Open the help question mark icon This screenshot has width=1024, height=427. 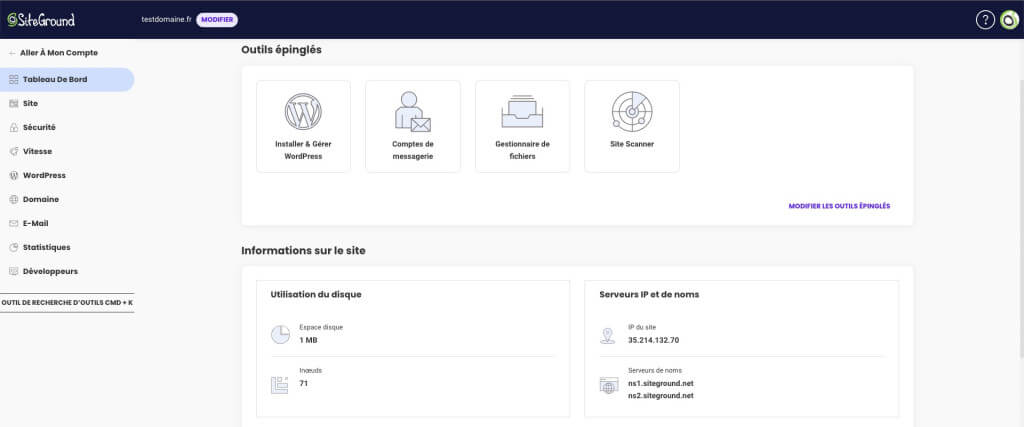pos(985,20)
